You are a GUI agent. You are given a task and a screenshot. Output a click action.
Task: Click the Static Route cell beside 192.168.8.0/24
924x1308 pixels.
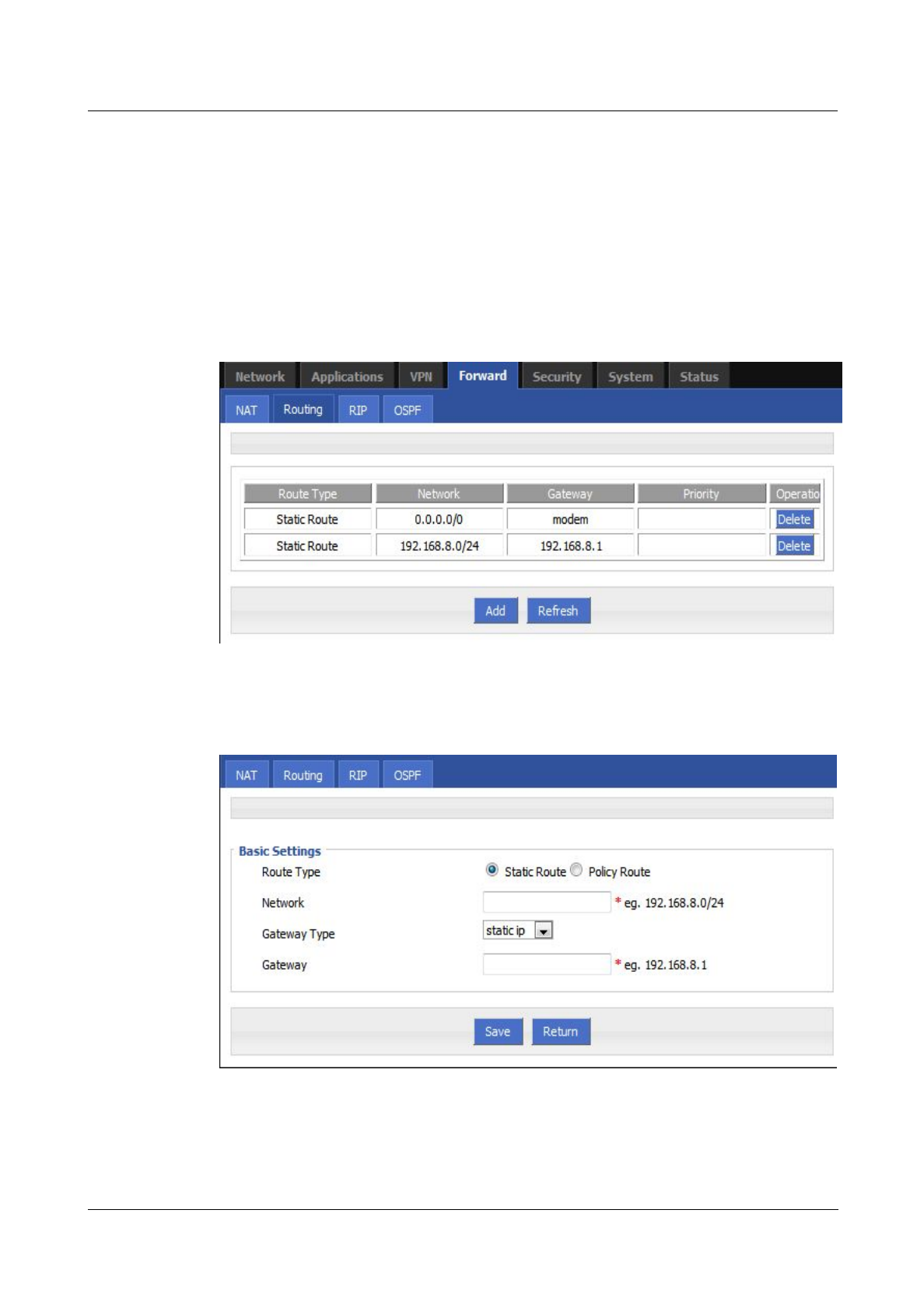point(307,545)
